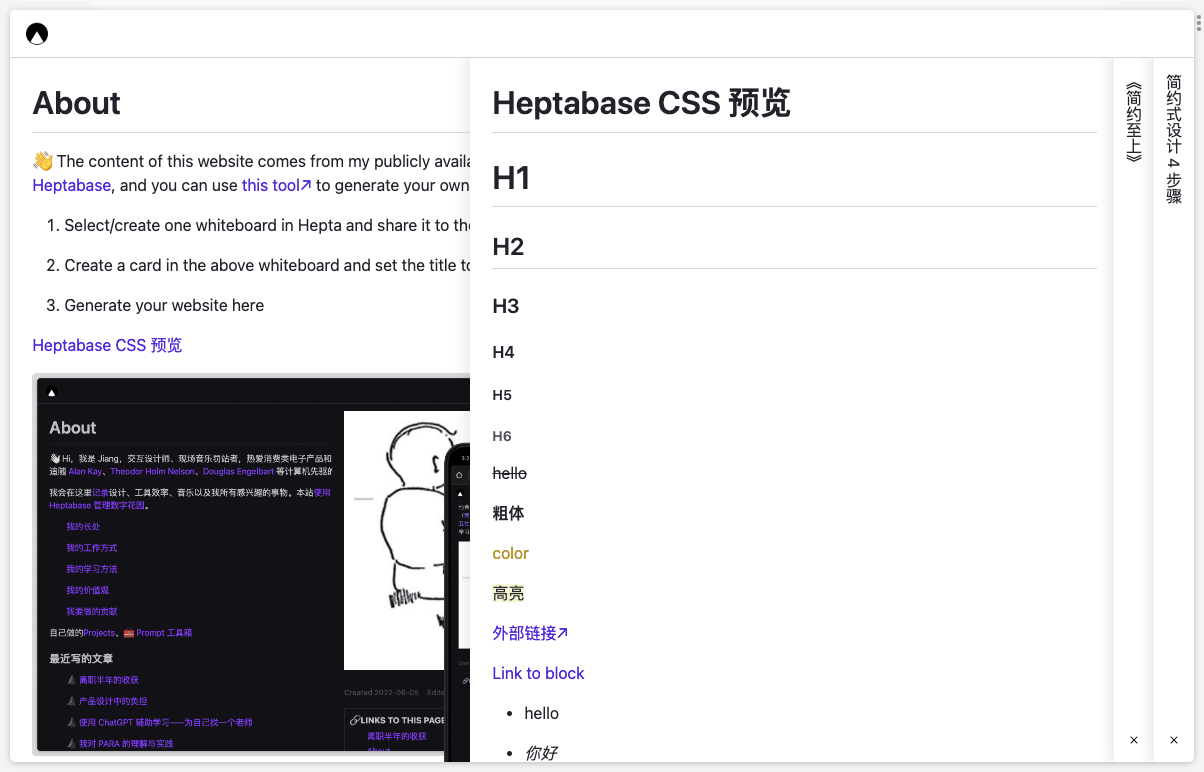This screenshot has width=1204, height=772.
Task: Click the H2 sample heading
Action: coord(508,246)
